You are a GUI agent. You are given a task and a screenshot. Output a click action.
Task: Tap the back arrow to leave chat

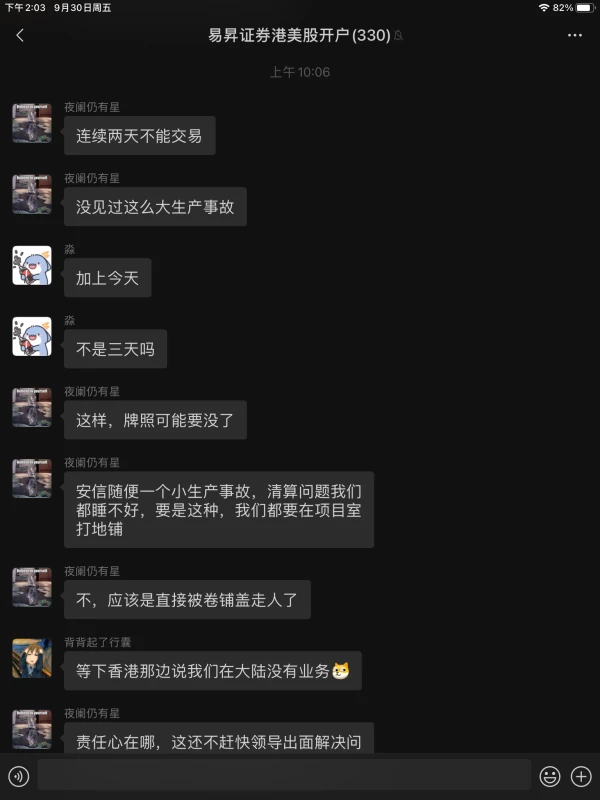coord(20,35)
